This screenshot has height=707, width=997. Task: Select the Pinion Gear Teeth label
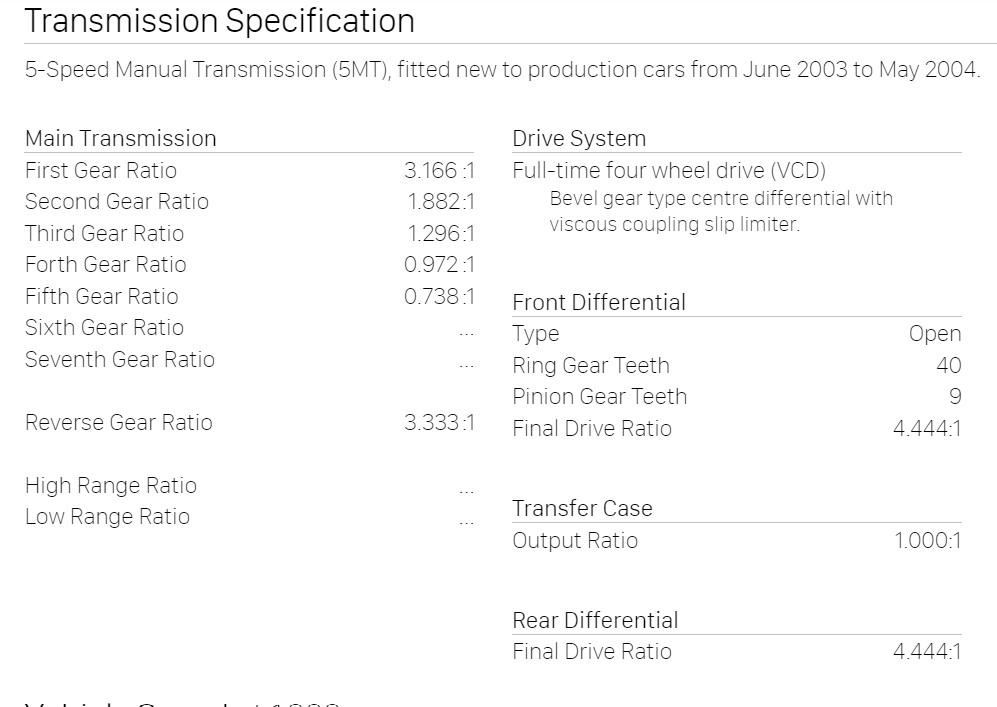click(x=599, y=396)
